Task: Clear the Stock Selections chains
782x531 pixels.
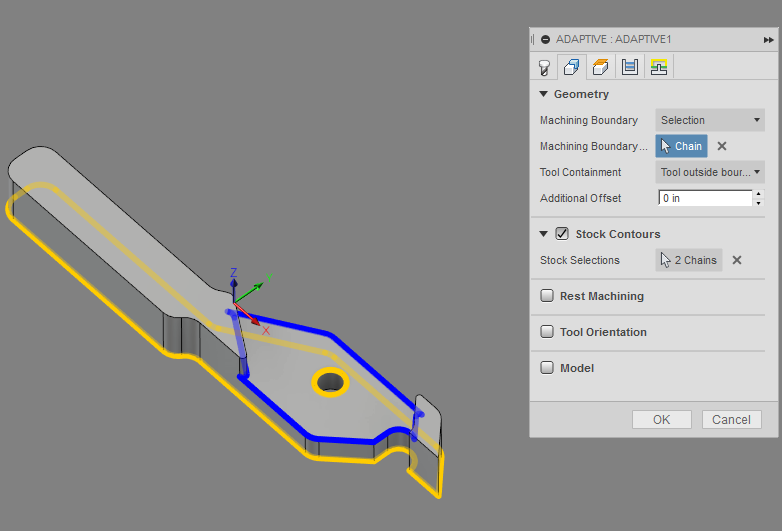Action: pyautogui.click(x=737, y=260)
